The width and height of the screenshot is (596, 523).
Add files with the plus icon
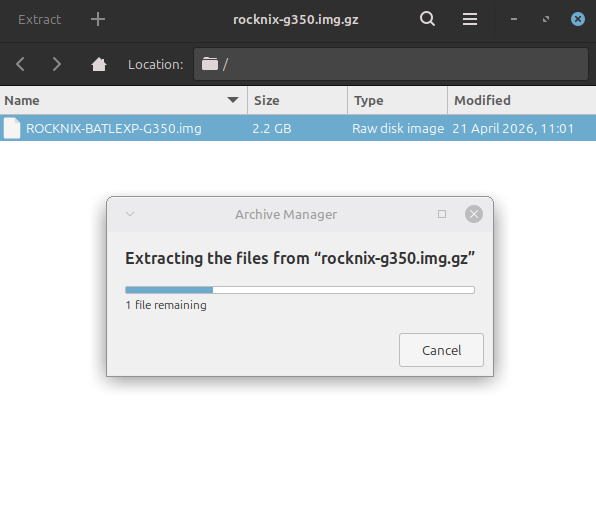(98, 19)
